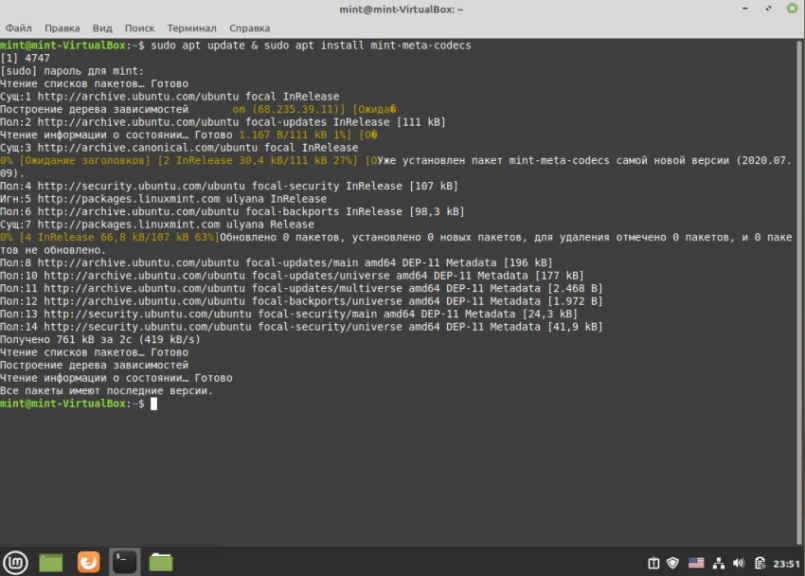Open the Правка menu

pos(62,28)
